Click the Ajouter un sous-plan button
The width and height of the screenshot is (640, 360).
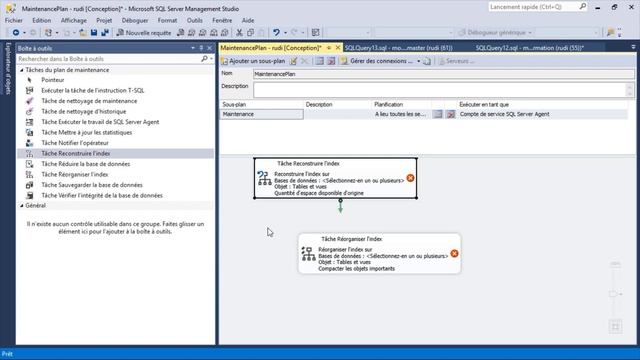[253, 61]
